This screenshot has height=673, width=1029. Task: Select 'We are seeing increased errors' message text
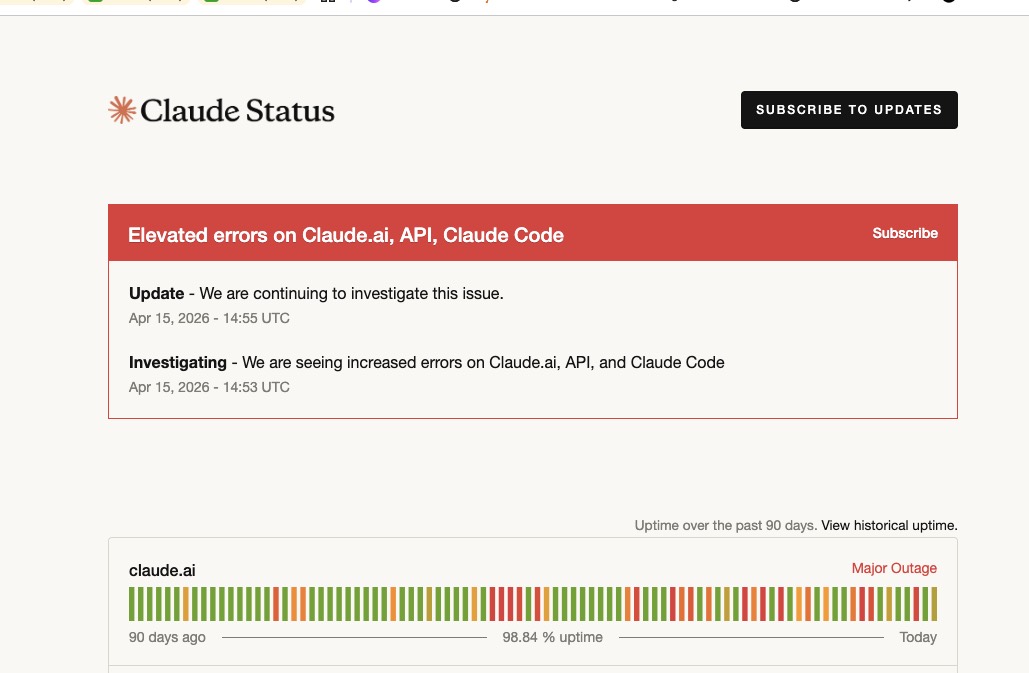[483, 362]
